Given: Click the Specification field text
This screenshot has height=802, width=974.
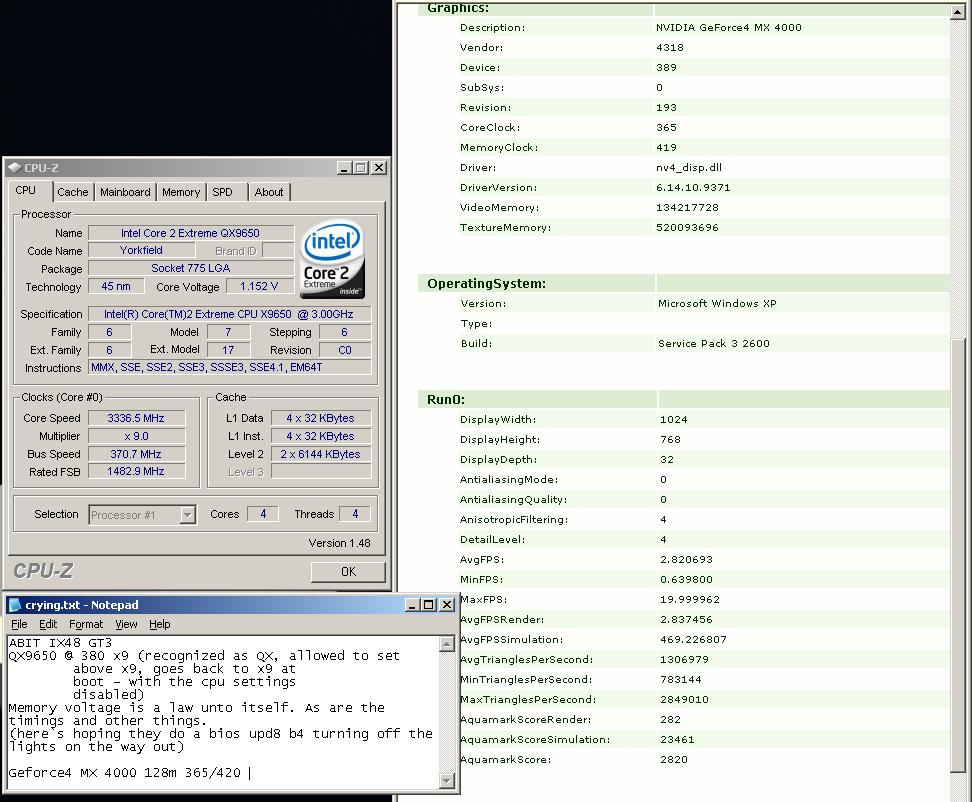Looking at the screenshot, I should (230, 314).
